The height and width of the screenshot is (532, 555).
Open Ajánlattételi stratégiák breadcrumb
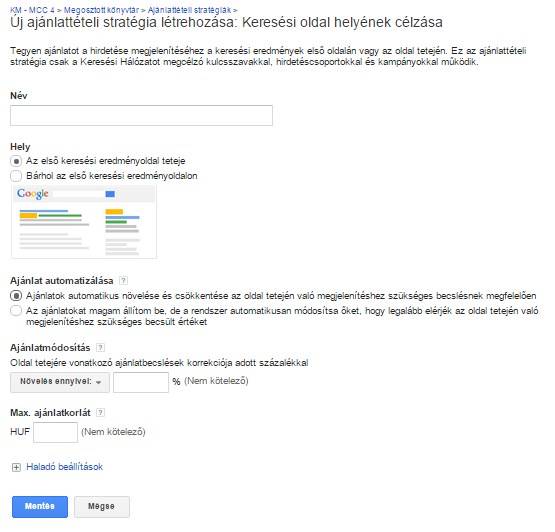point(189,10)
